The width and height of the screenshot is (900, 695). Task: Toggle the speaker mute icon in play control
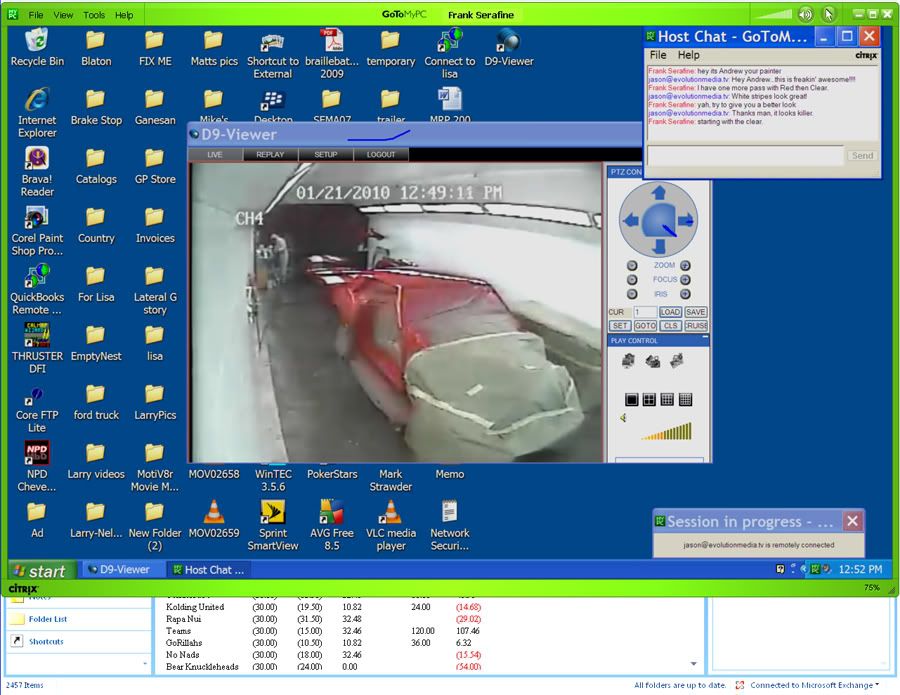pyautogui.click(x=623, y=419)
